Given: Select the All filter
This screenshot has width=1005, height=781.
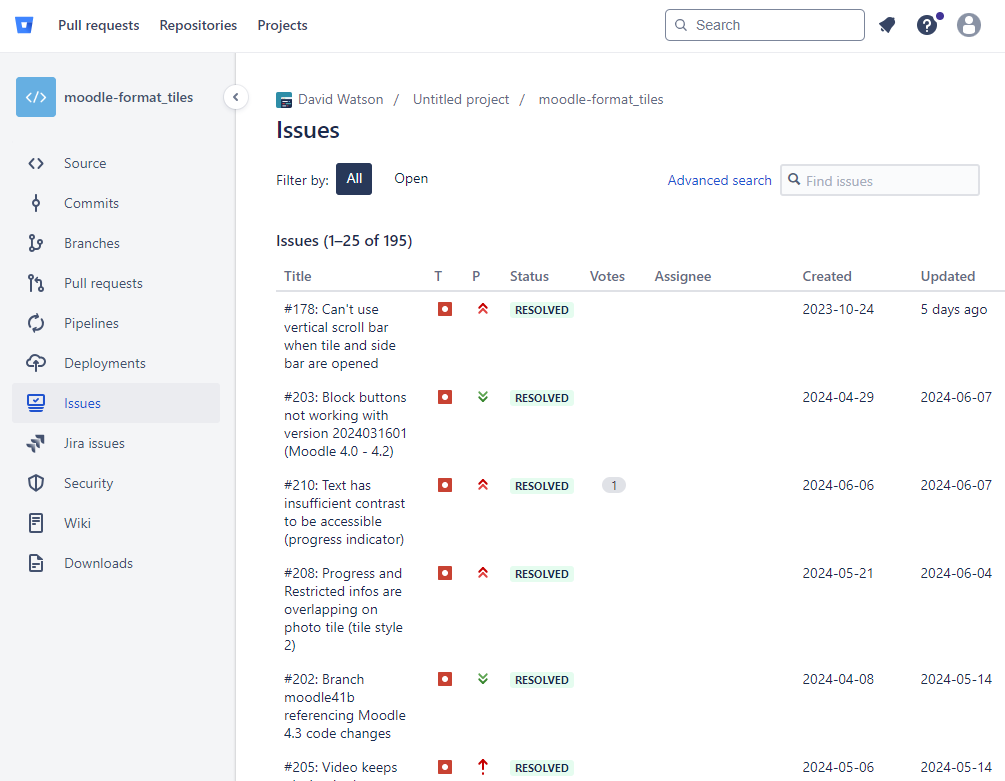Looking at the screenshot, I should point(354,179).
